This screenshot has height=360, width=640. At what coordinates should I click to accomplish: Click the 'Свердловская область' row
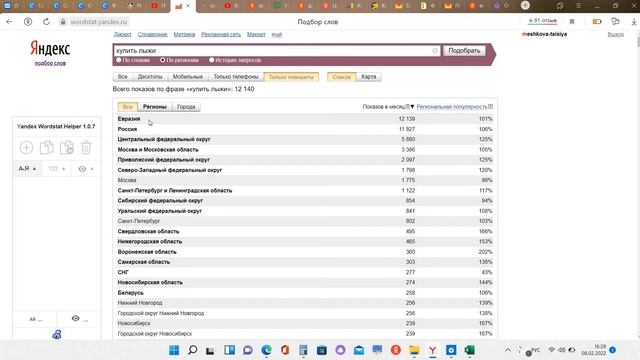305,231
